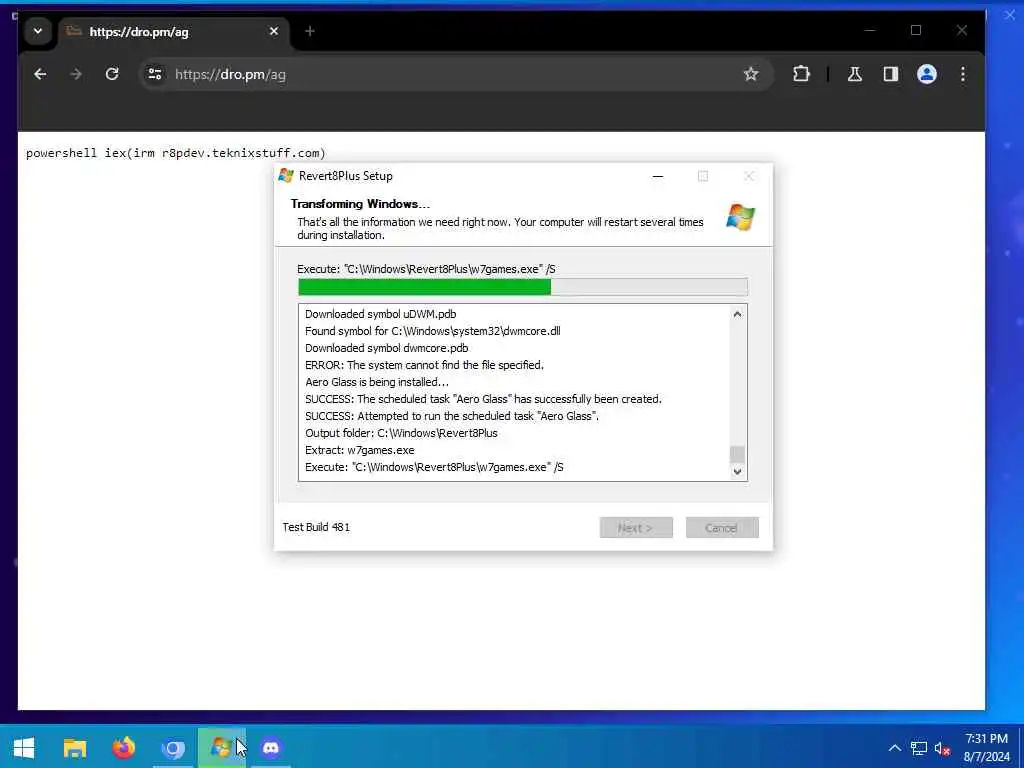1024x768 pixels.
Task: Open File Explorer from the taskbar
Action: click(x=74, y=748)
